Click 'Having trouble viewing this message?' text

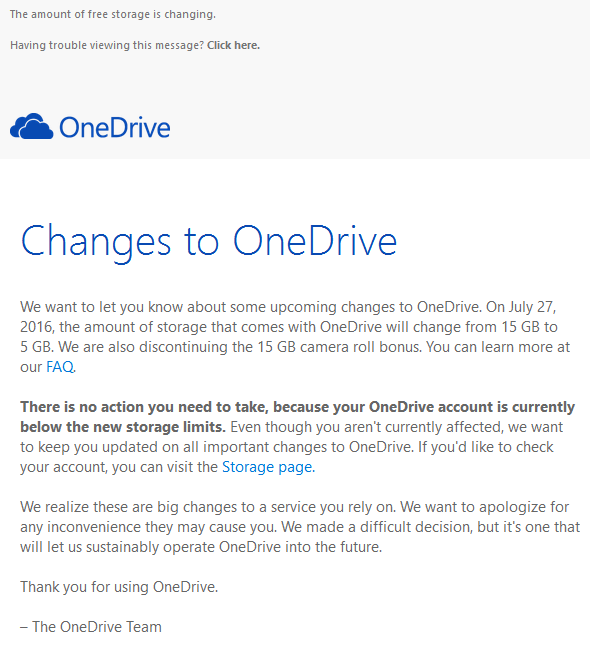(x=107, y=45)
